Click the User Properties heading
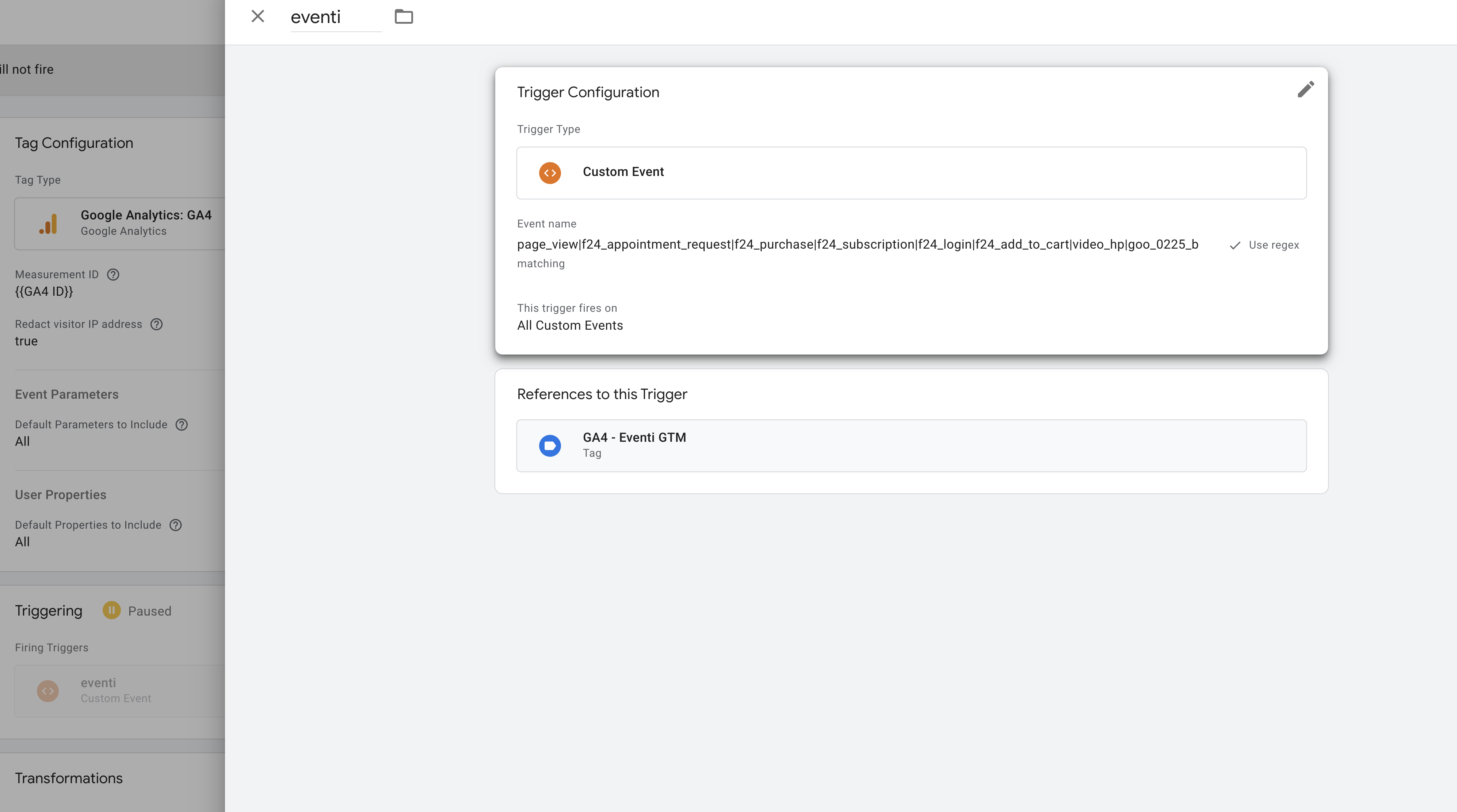The image size is (1457, 812). [61, 495]
